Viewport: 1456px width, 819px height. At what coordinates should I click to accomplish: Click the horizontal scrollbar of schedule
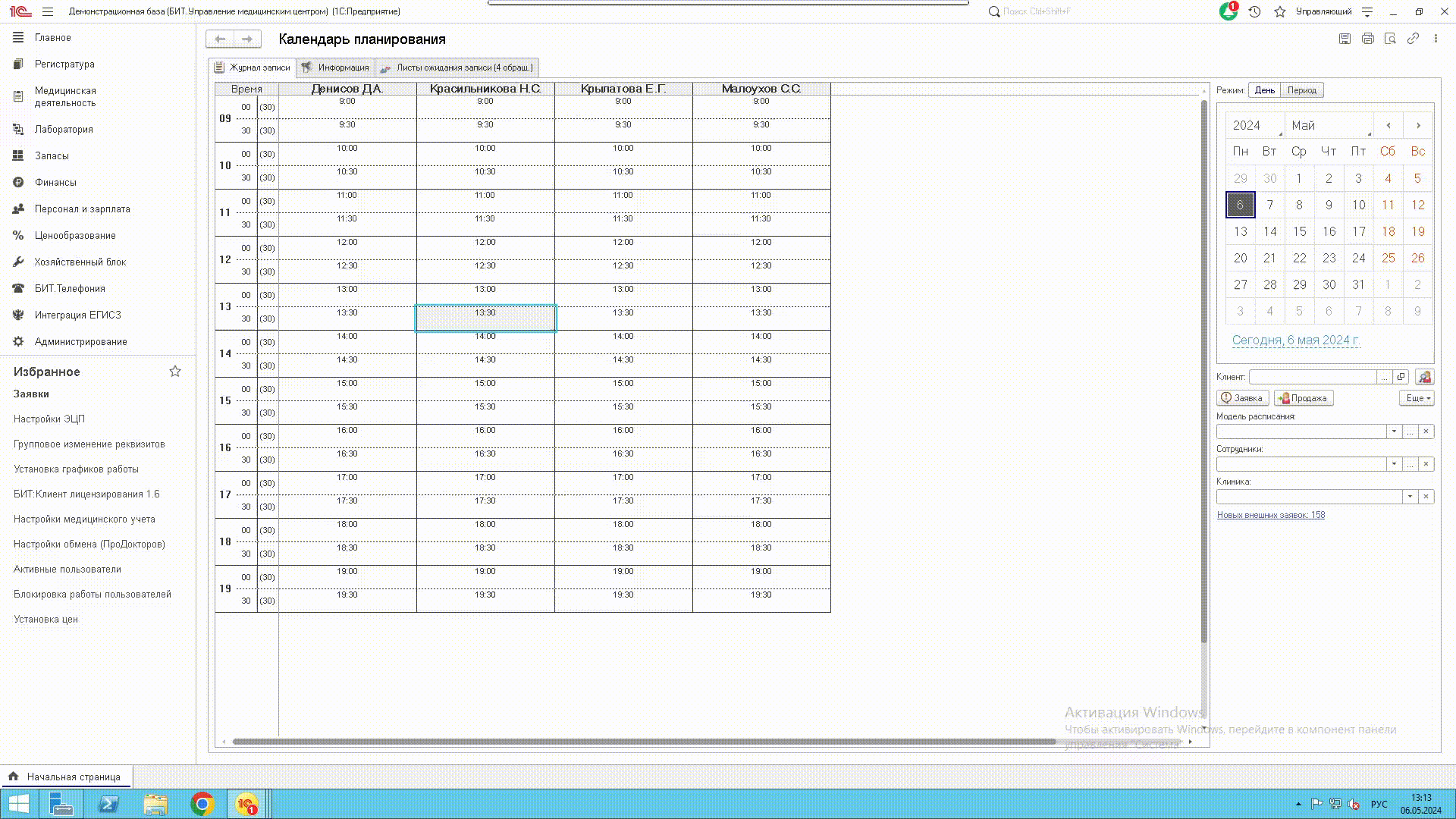pyautogui.click(x=645, y=742)
